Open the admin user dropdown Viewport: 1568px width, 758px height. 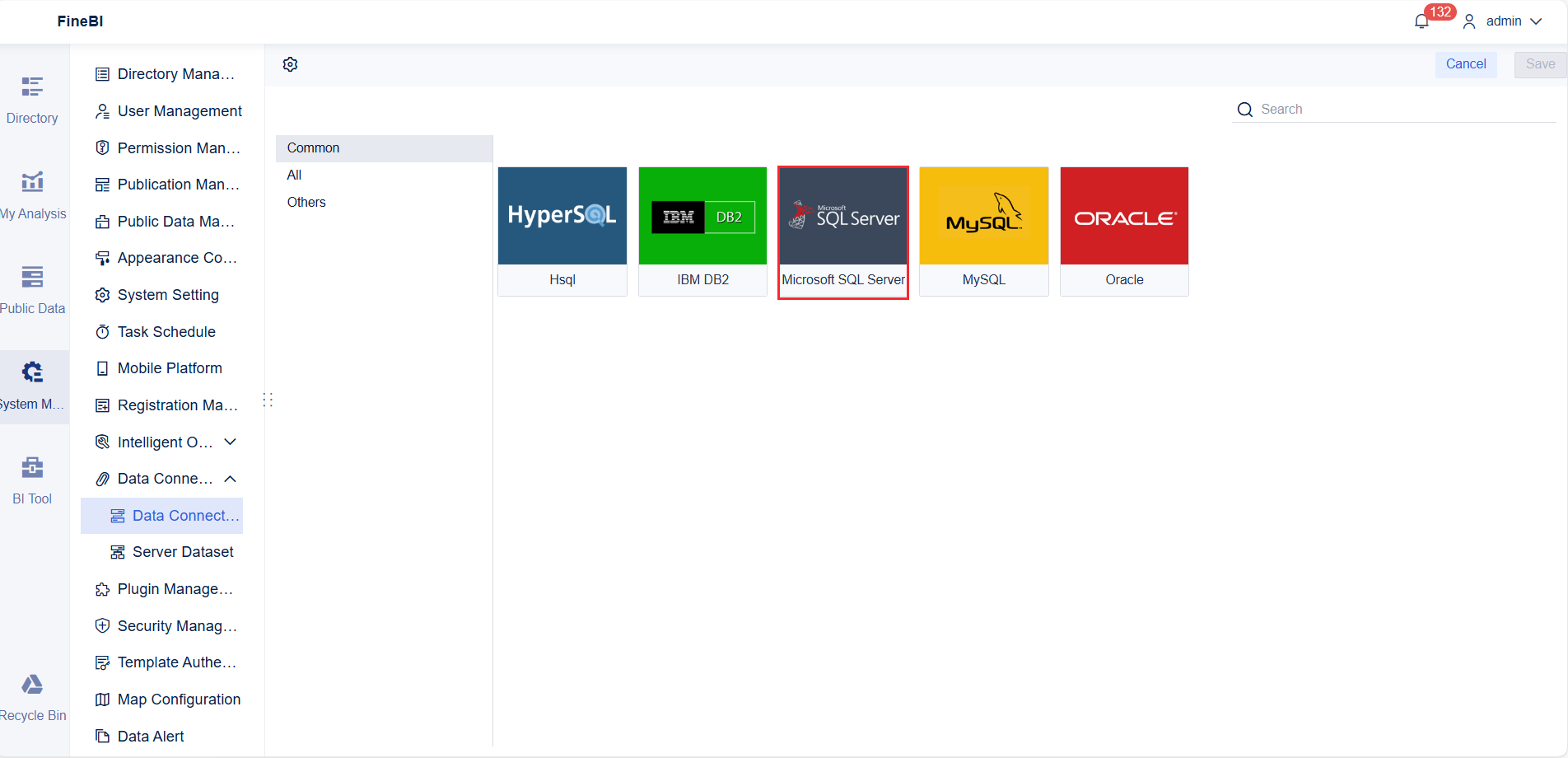tap(1503, 21)
